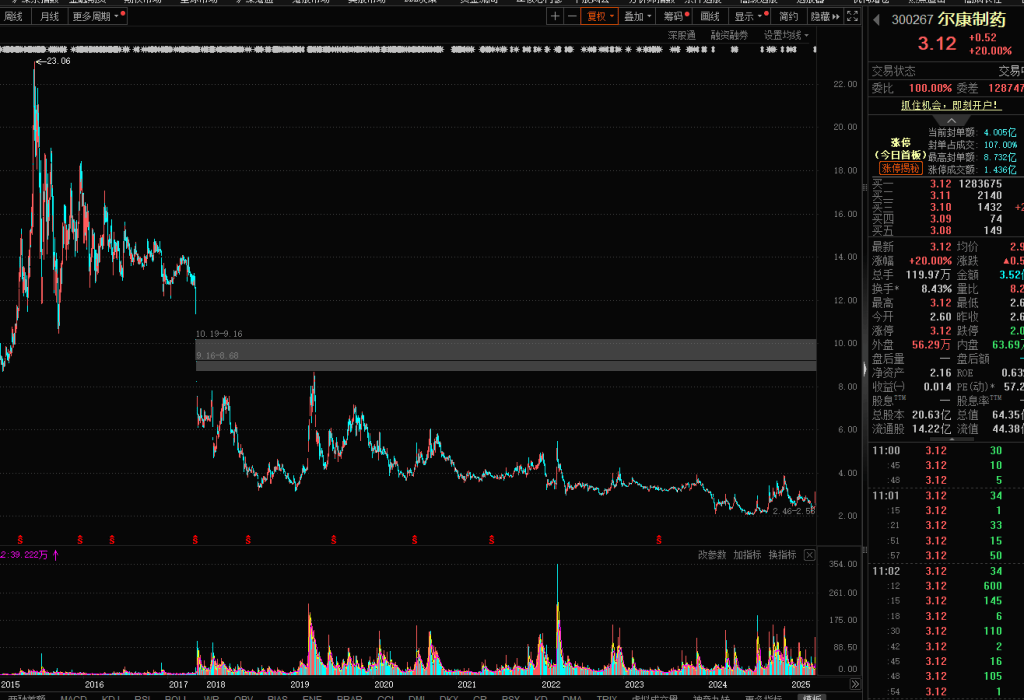Click the first red S event marker

coord(19,538)
